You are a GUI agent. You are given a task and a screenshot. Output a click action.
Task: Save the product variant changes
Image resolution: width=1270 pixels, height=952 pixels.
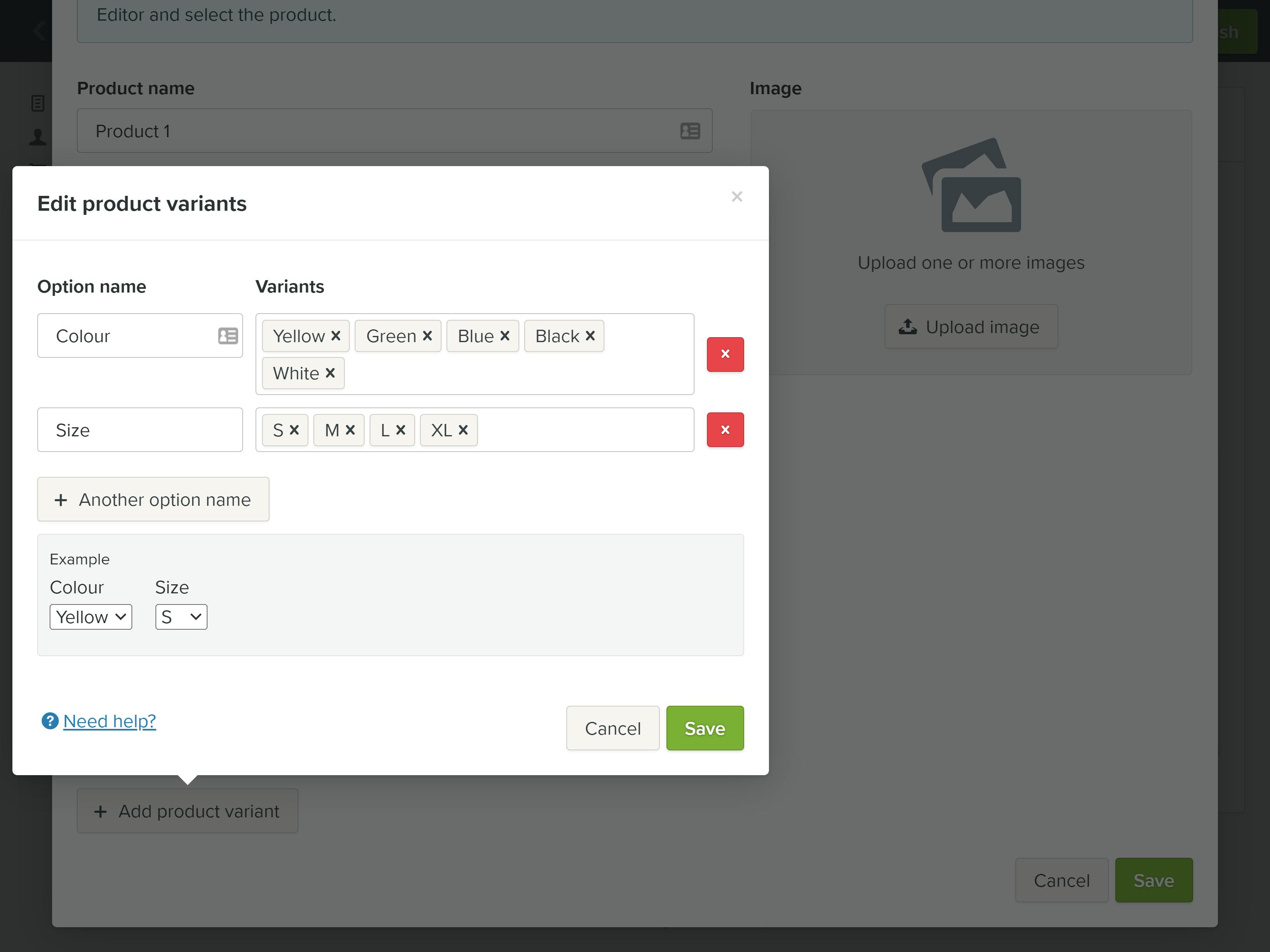704,728
